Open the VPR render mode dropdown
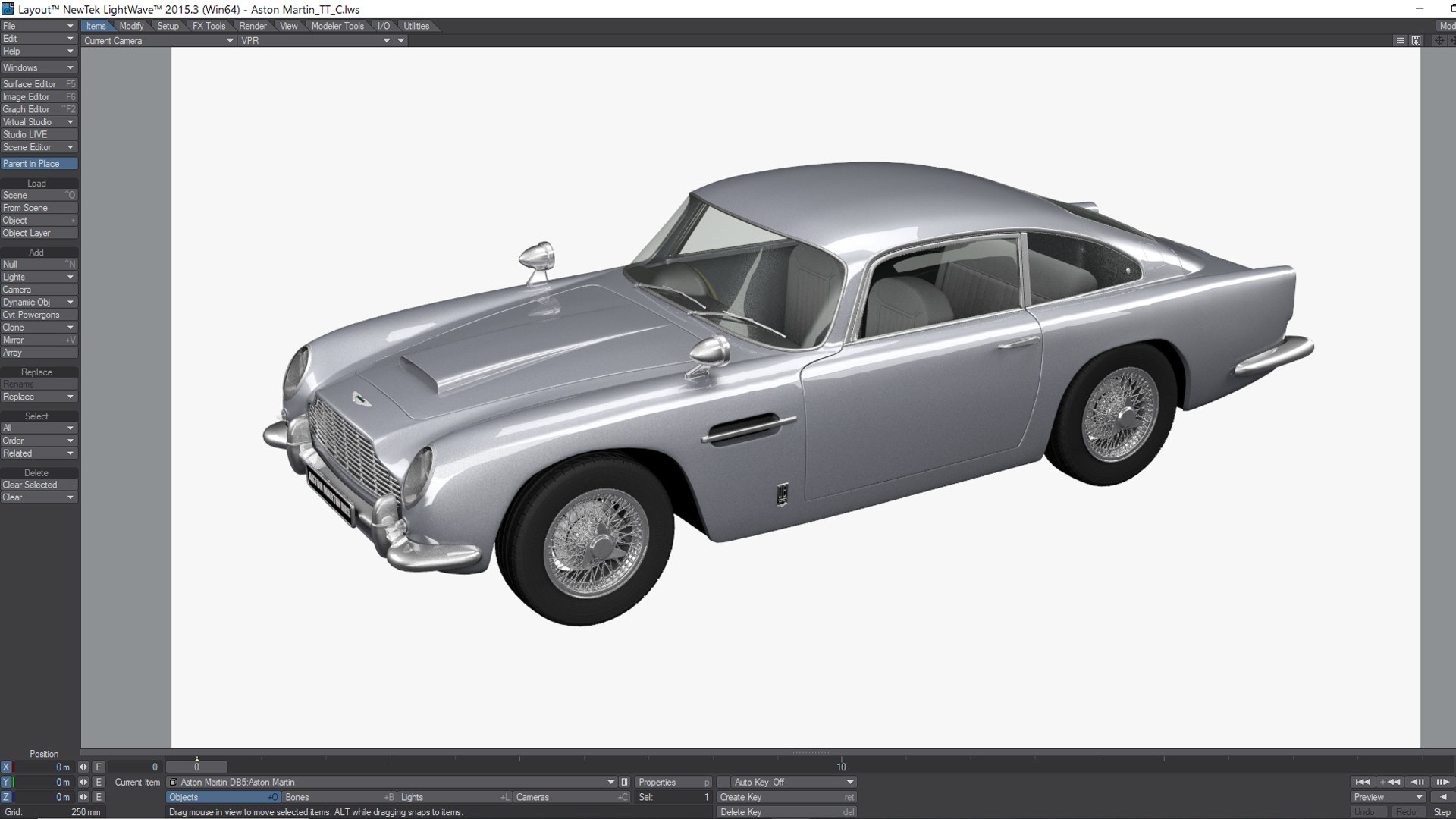Image resolution: width=1456 pixels, height=819 pixels. click(315, 41)
